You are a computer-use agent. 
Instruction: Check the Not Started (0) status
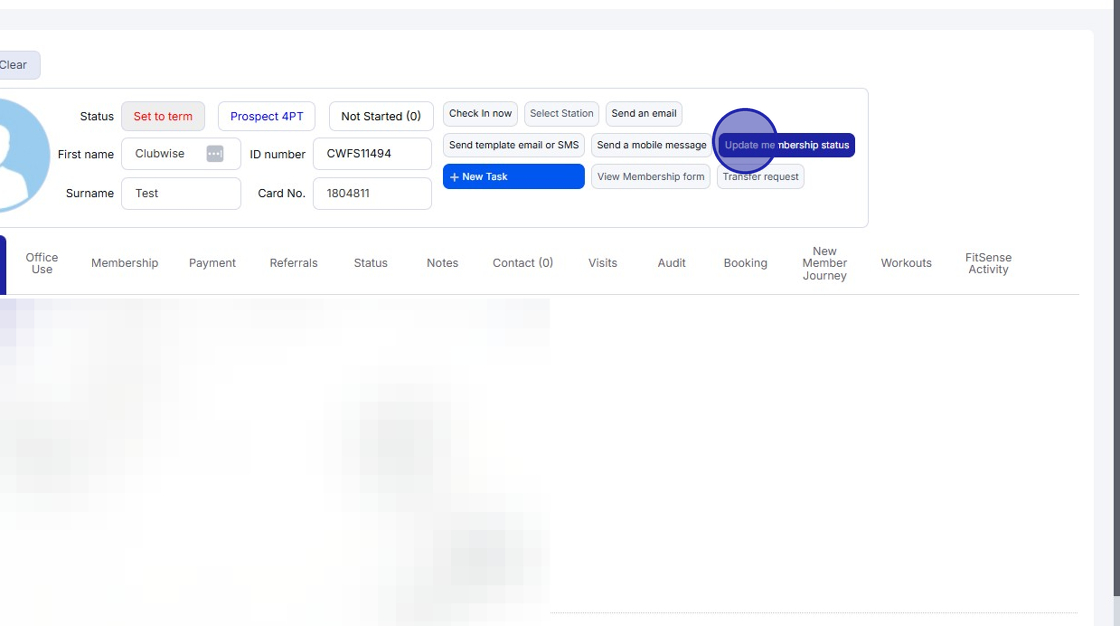[381, 116]
